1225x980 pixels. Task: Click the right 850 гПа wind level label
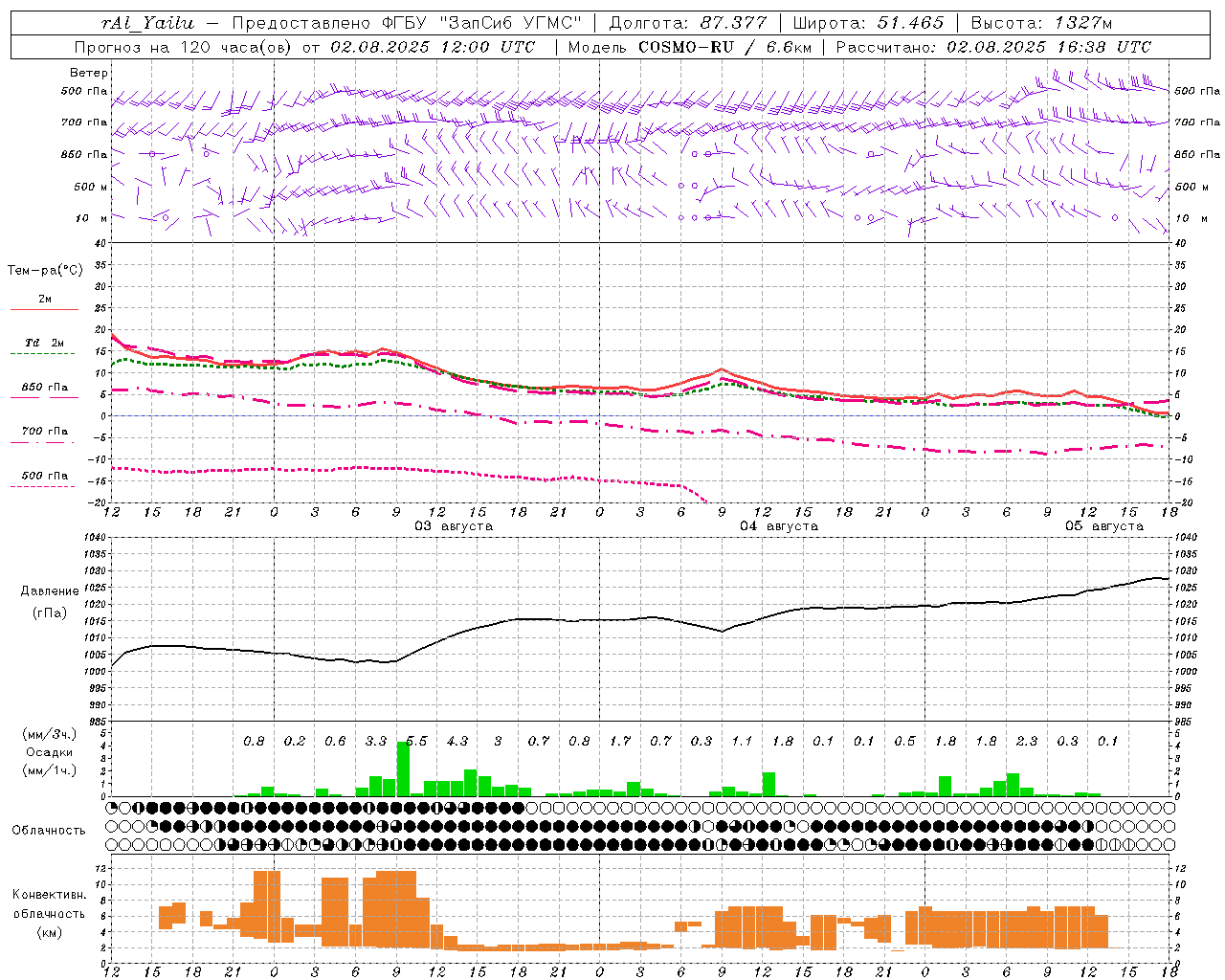point(1197,154)
